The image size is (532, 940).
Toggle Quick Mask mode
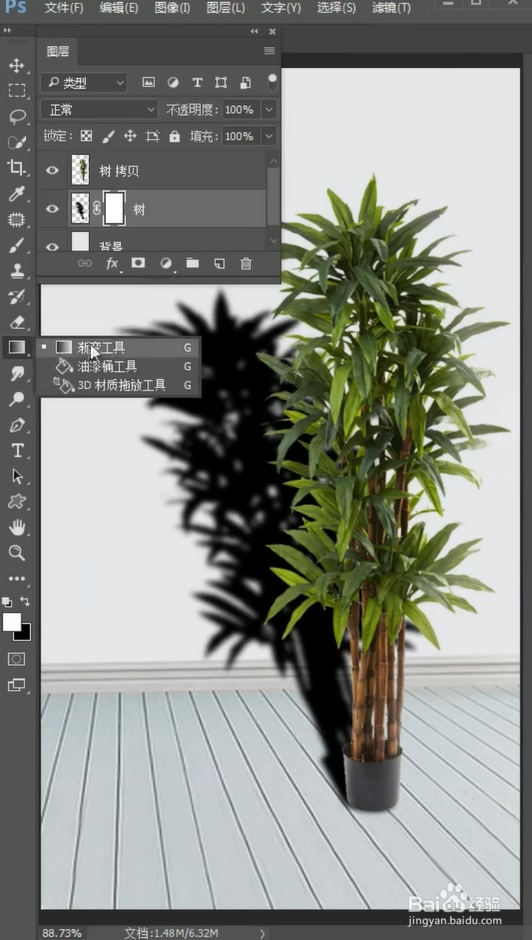[x=17, y=659]
